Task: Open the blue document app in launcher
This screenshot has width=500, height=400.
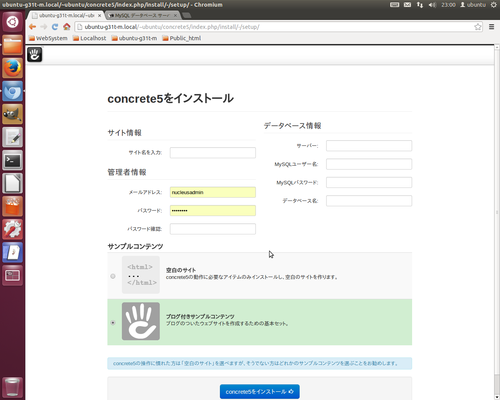Action: pyautogui.click(x=13, y=252)
